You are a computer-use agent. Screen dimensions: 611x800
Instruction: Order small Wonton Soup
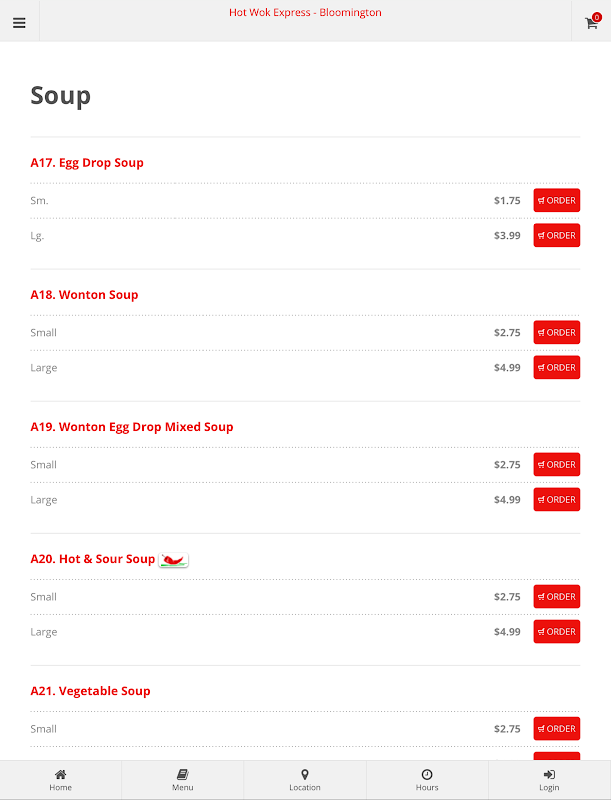556,332
